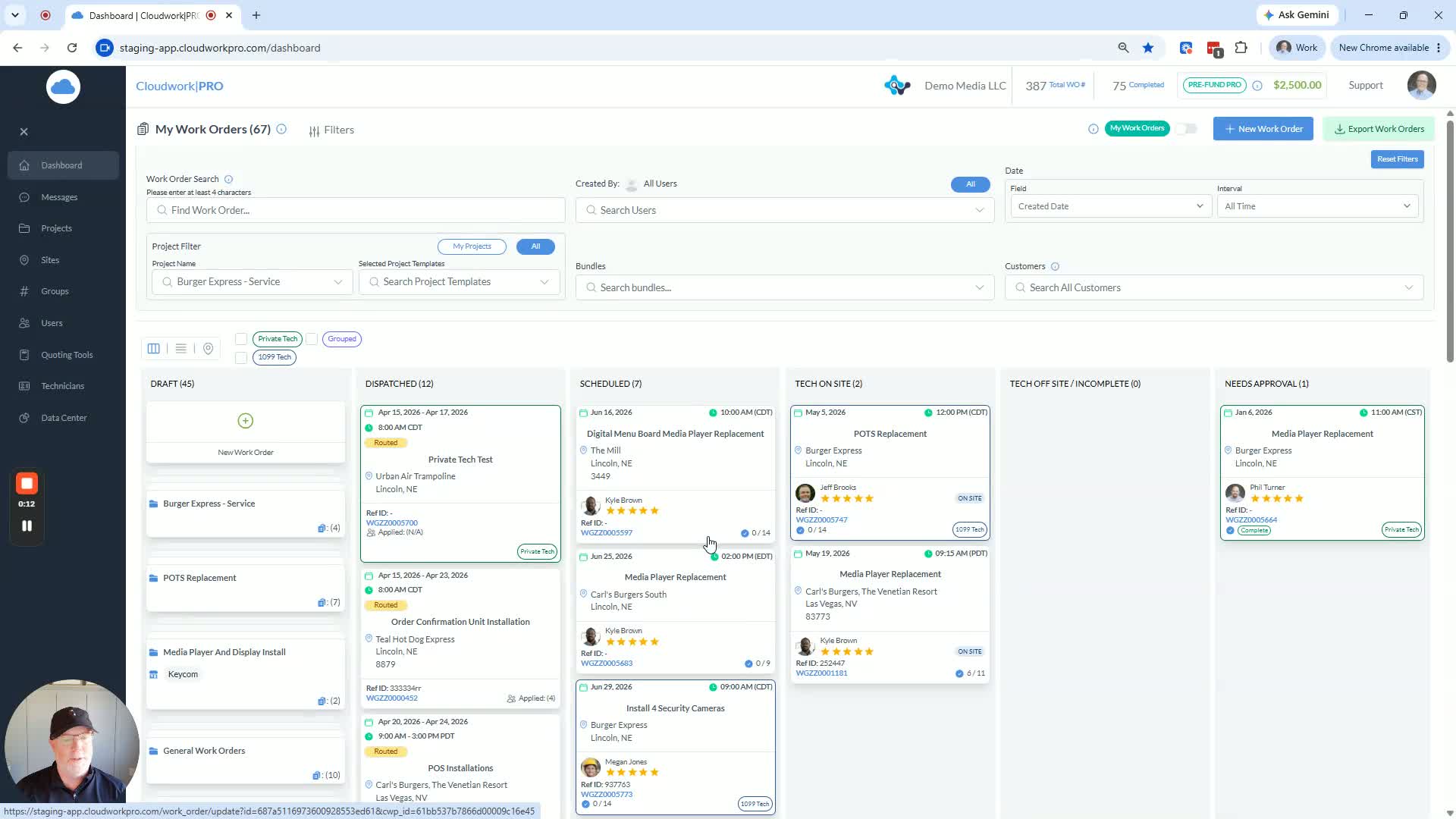Viewport: 1456px width, 819px height.
Task: Open Sites in the sidebar
Action: 50,260
